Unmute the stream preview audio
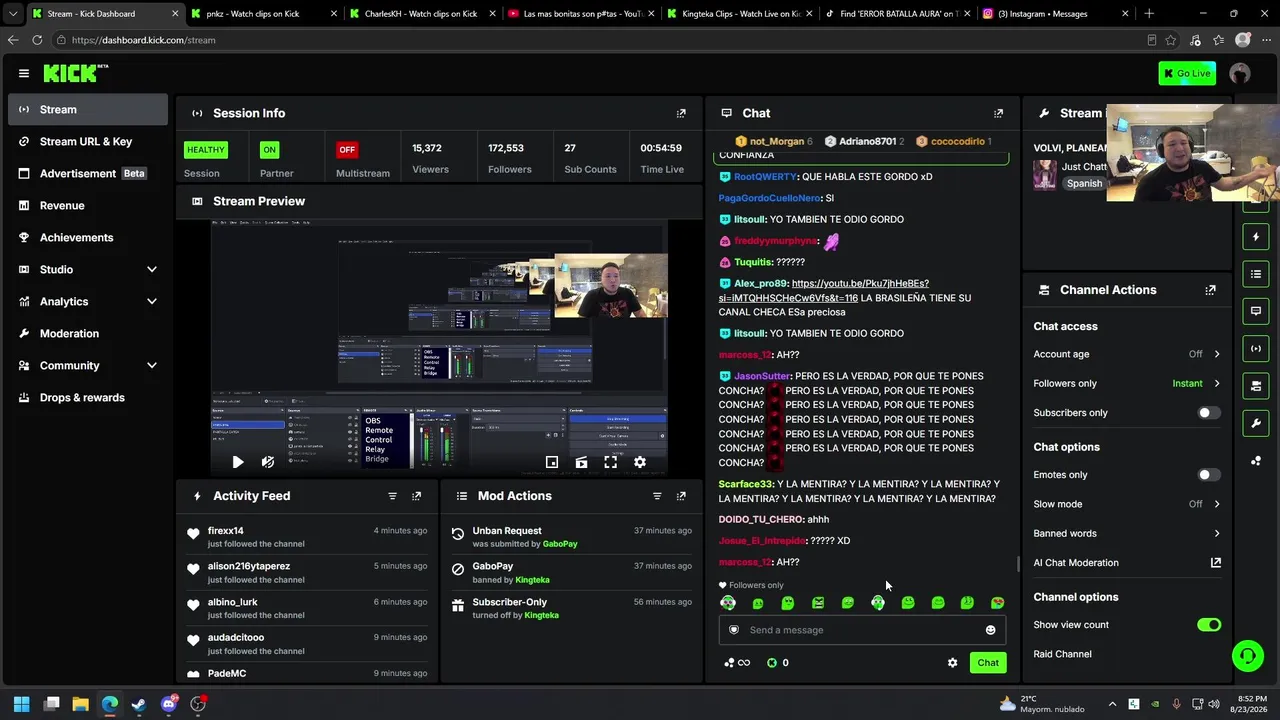 (267, 462)
